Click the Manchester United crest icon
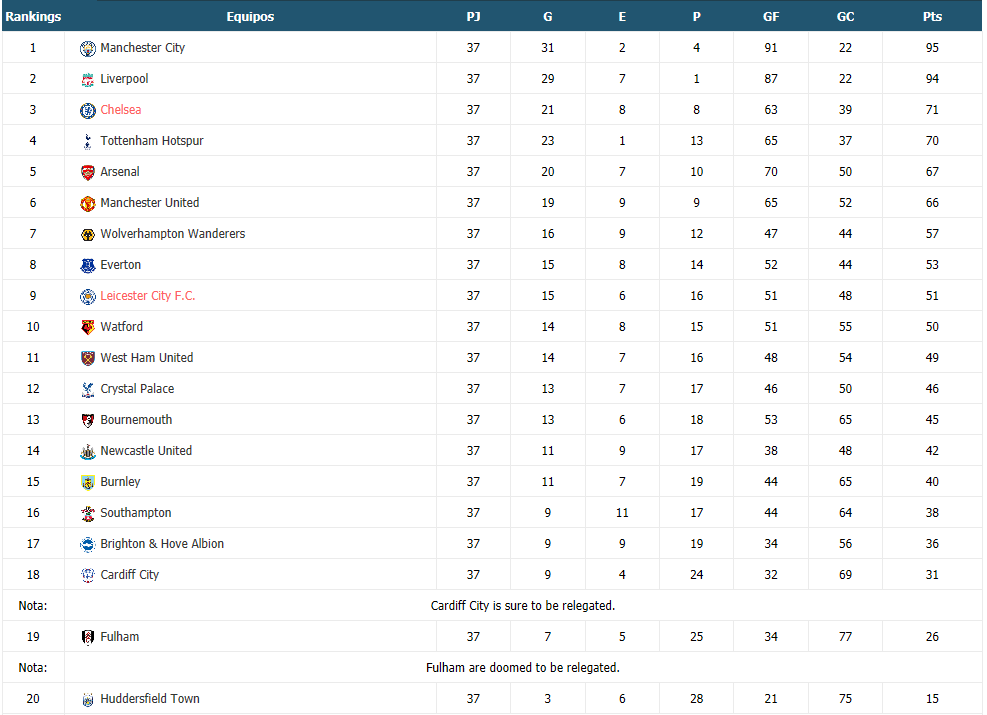987x715 pixels. click(x=87, y=203)
